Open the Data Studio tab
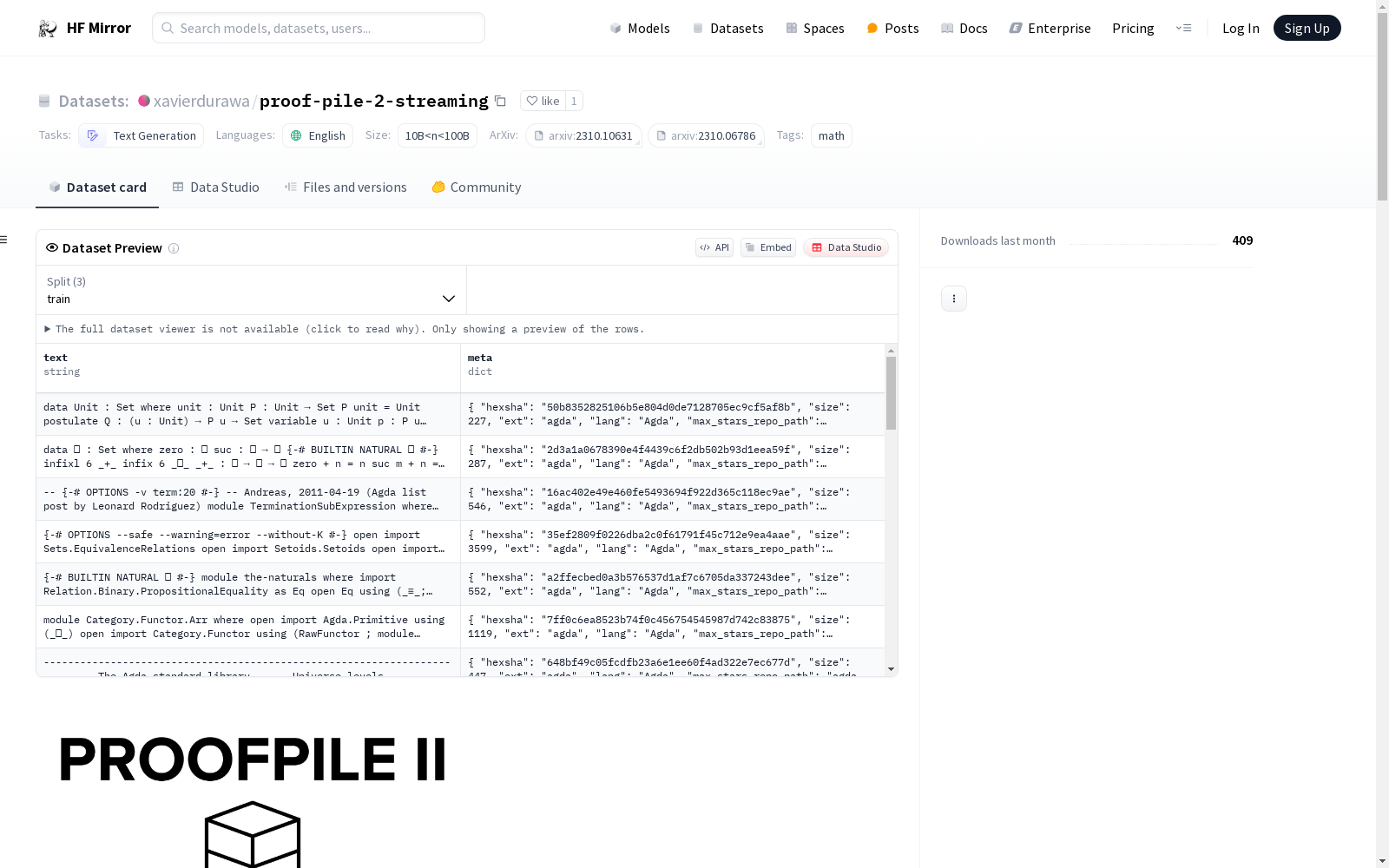The image size is (1389, 868). click(x=215, y=187)
